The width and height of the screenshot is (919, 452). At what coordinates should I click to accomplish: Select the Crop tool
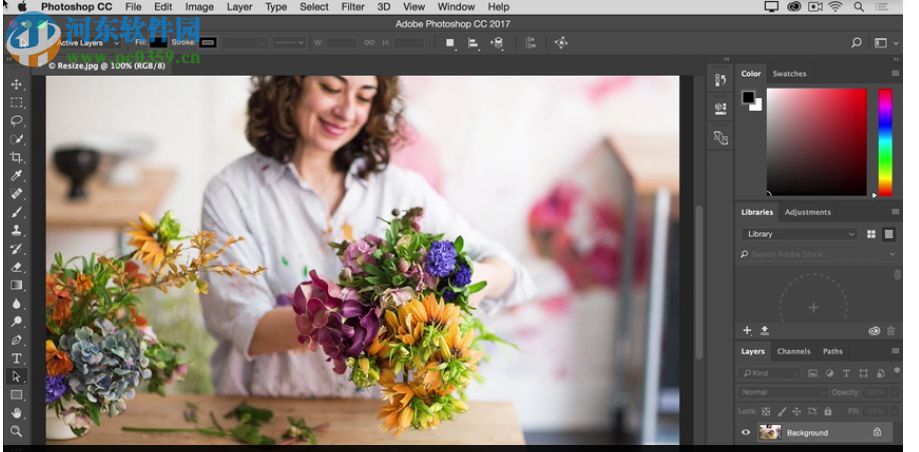pyautogui.click(x=16, y=157)
